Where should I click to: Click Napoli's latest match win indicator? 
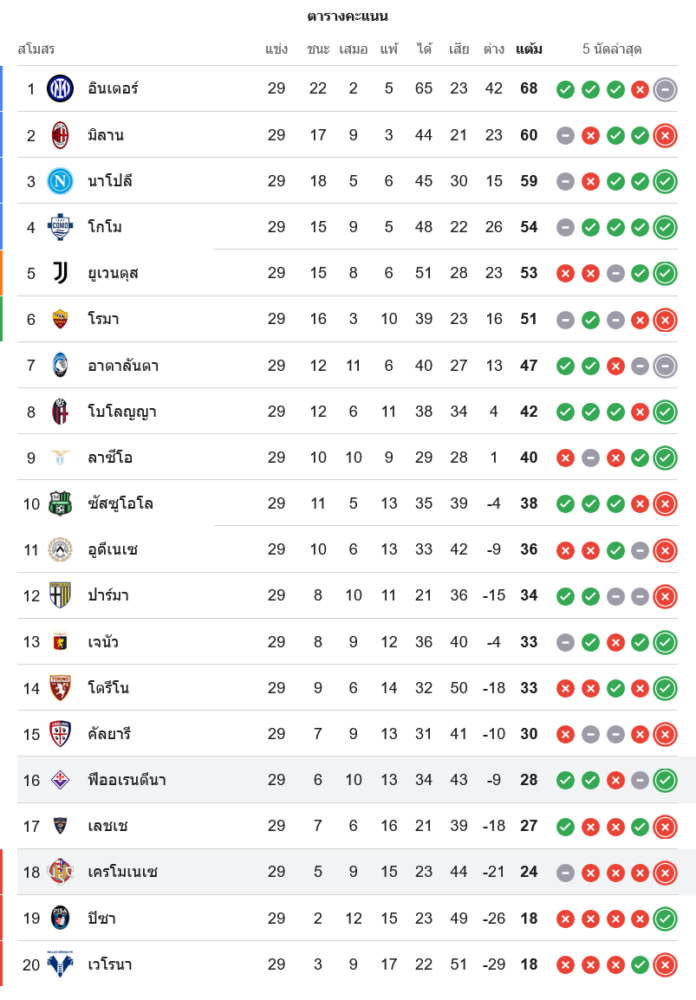coord(665,181)
